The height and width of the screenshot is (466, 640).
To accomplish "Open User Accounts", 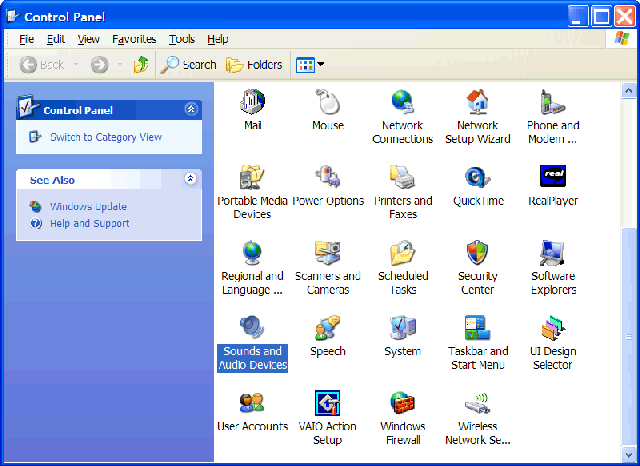I will tap(252, 411).
